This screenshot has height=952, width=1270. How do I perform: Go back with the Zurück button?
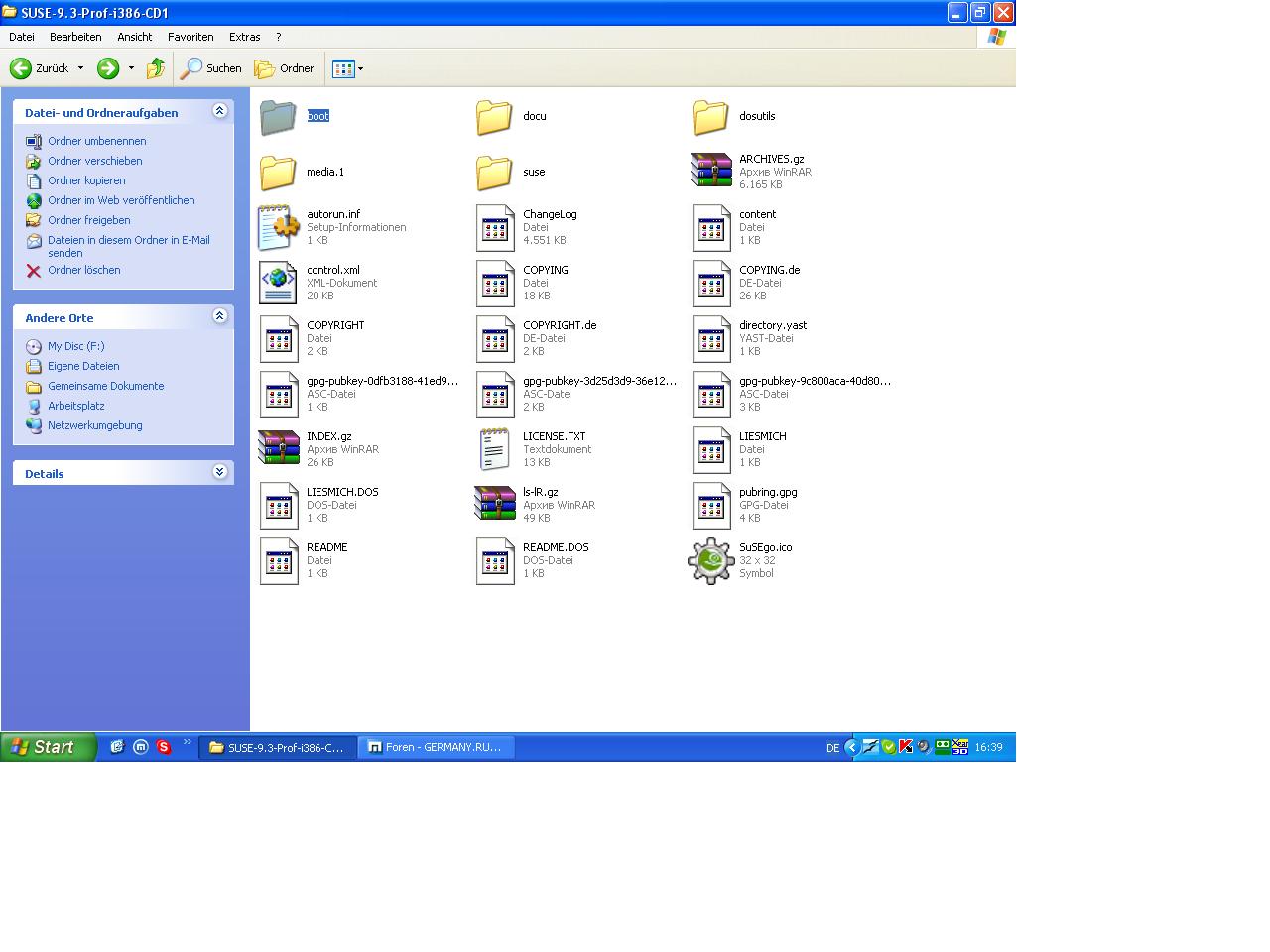click(40, 68)
